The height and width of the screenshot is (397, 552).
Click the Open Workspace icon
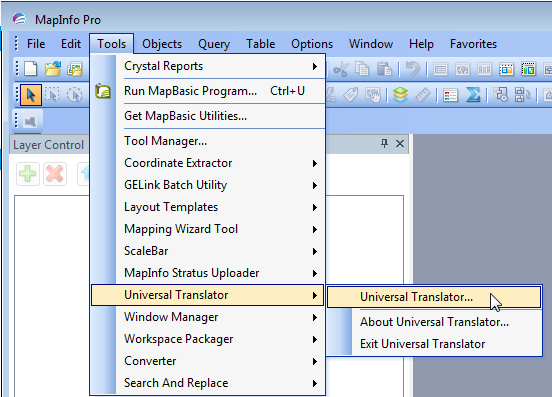pos(75,69)
